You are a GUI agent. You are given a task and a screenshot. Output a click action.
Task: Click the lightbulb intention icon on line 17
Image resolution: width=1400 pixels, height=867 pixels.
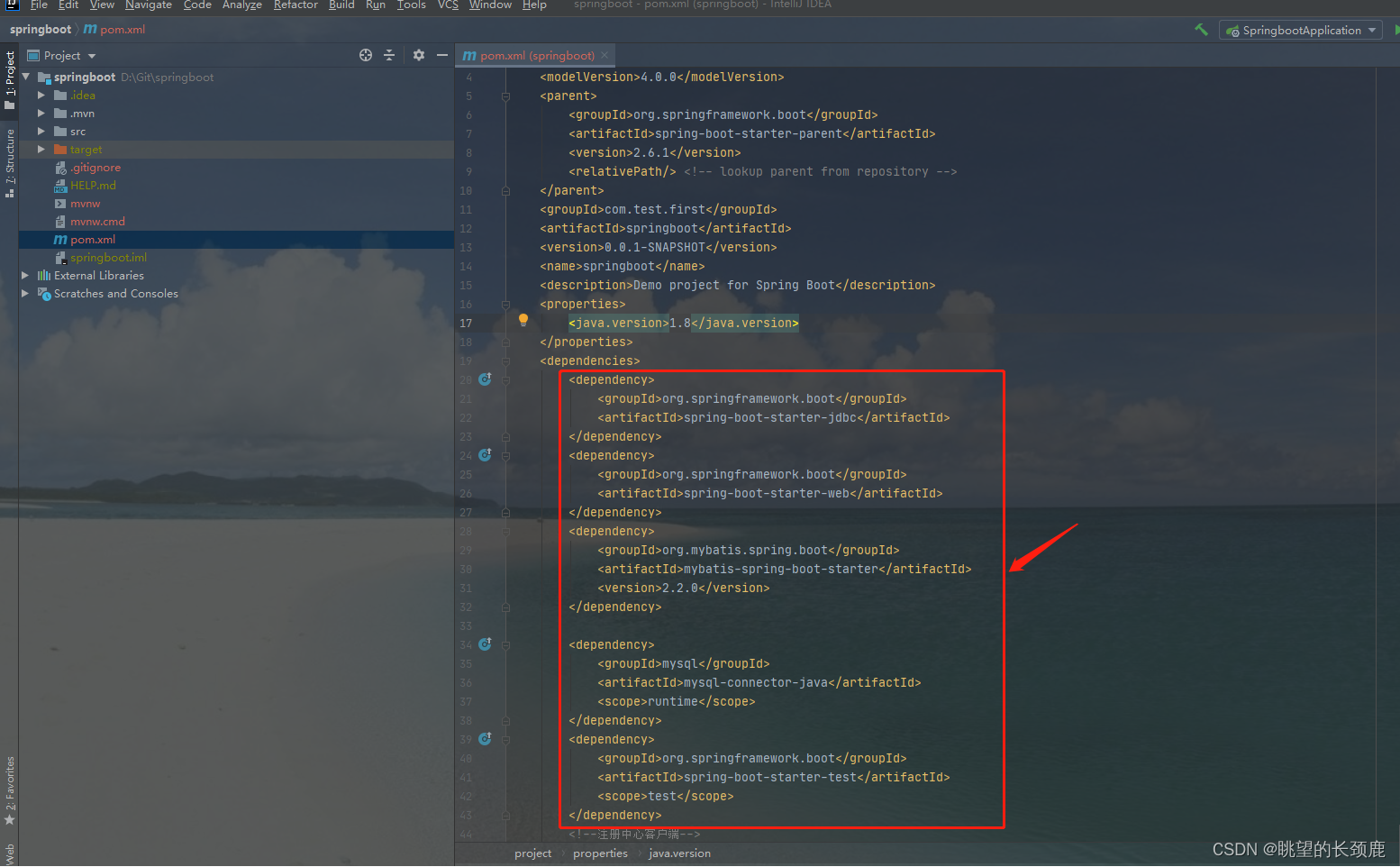click(523, 320)
